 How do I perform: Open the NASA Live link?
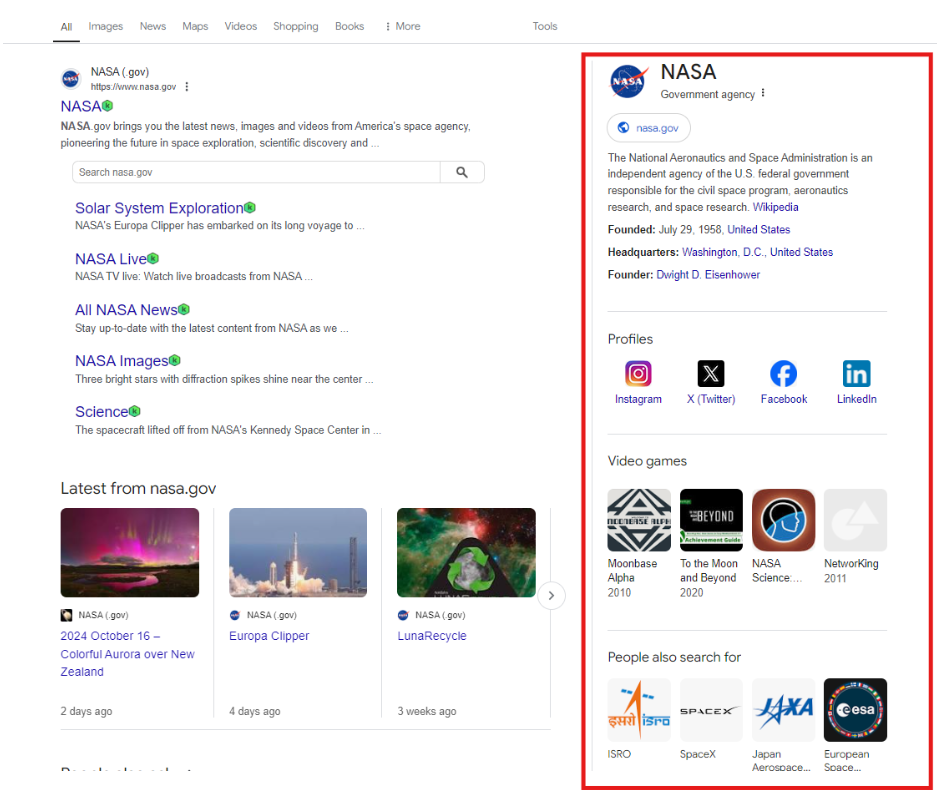111,259
